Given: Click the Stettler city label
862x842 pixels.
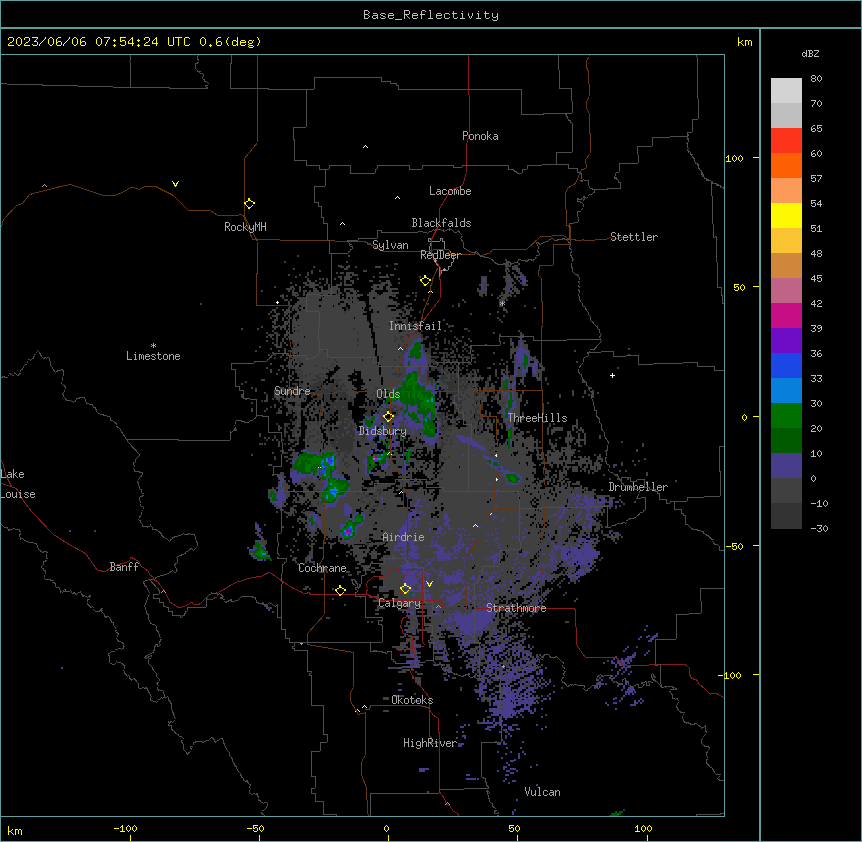Looking at the screenshot, I should pyautogui.click(x=634, y=237).
